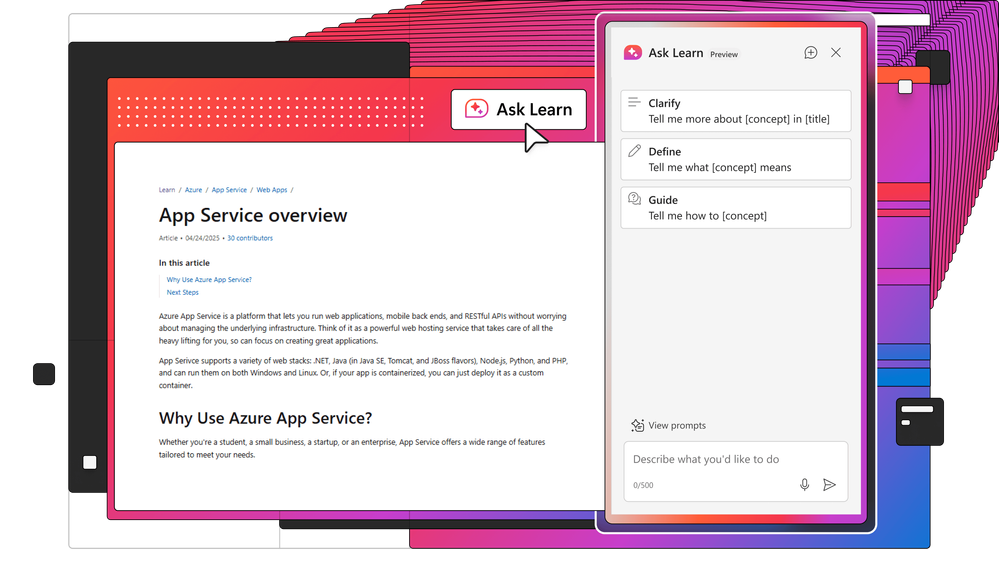
Task: Jump to Next Steps section link
Action: coord(182,292)
